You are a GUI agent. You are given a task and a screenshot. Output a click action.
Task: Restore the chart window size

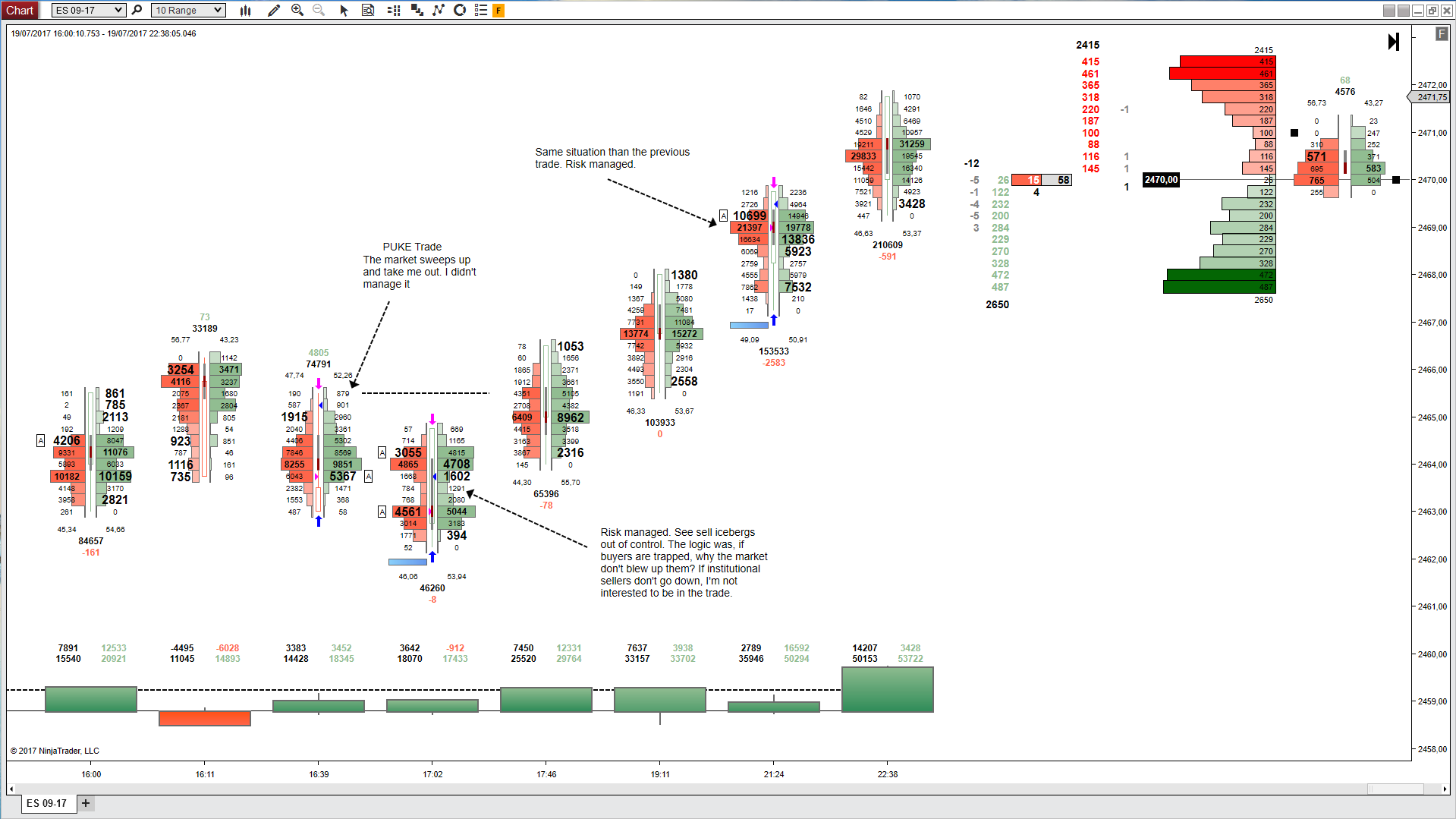click(1432, 10)
